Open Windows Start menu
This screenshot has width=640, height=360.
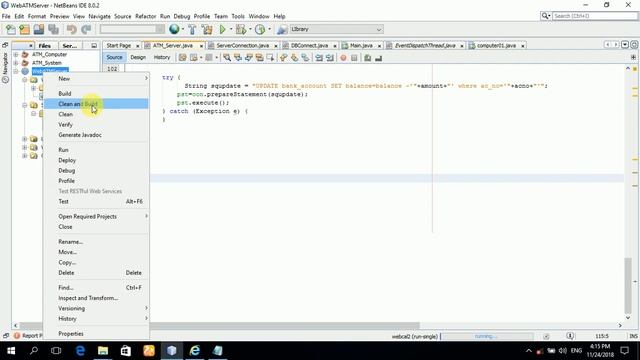[x=11, y=351]
